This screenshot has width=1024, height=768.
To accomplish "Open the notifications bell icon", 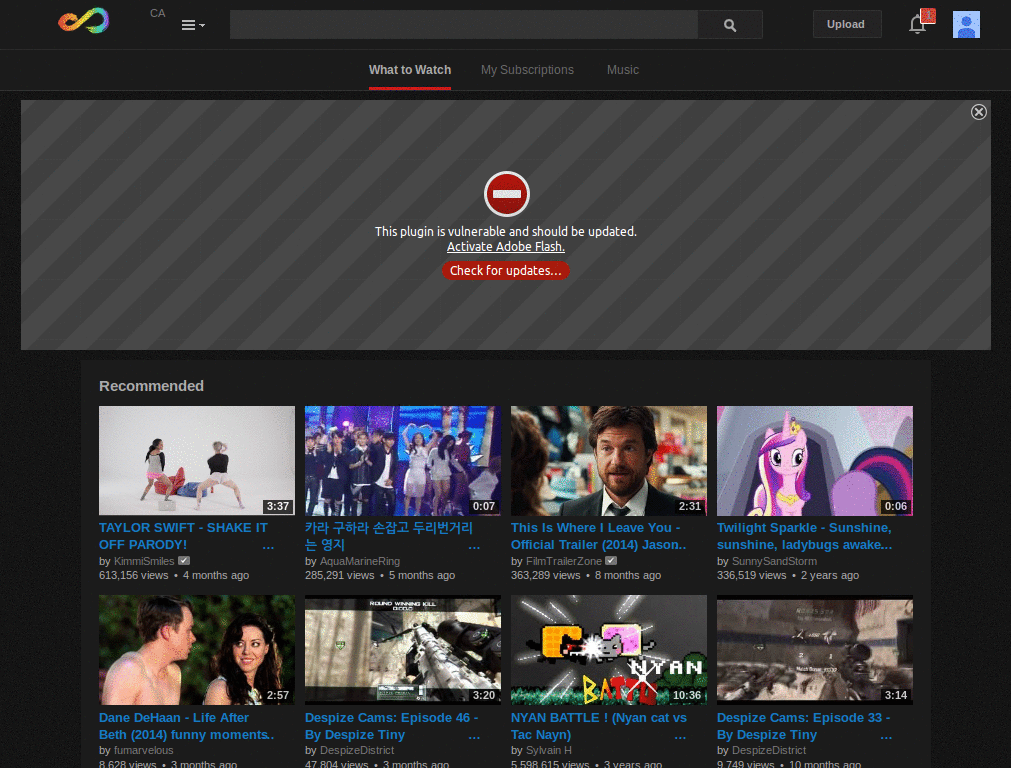I will click(918, 24).
